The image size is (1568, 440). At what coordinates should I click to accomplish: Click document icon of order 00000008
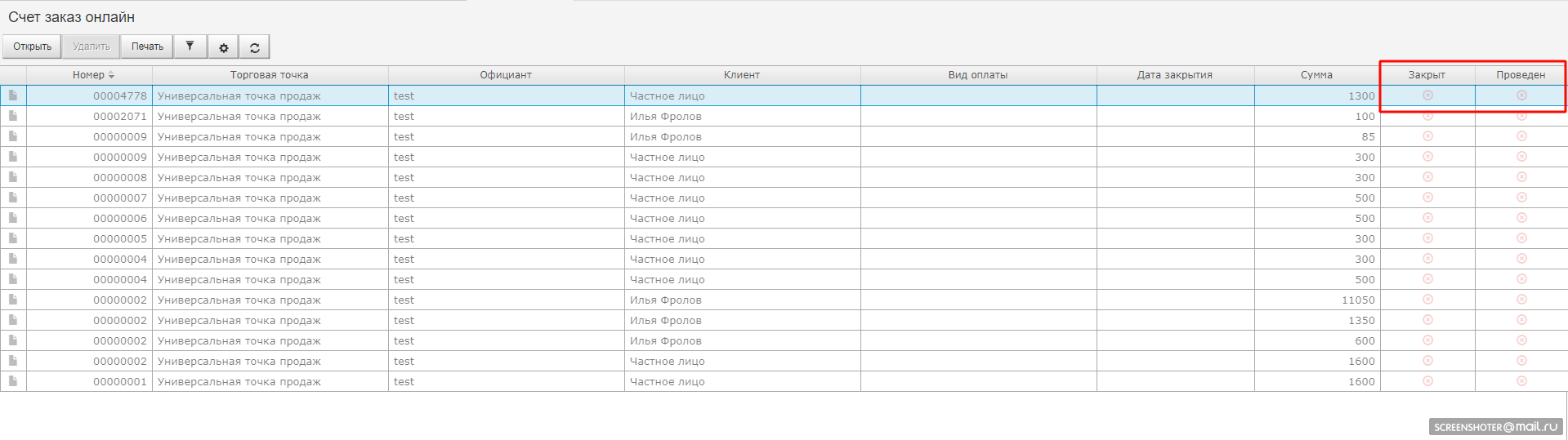point(13,177)
